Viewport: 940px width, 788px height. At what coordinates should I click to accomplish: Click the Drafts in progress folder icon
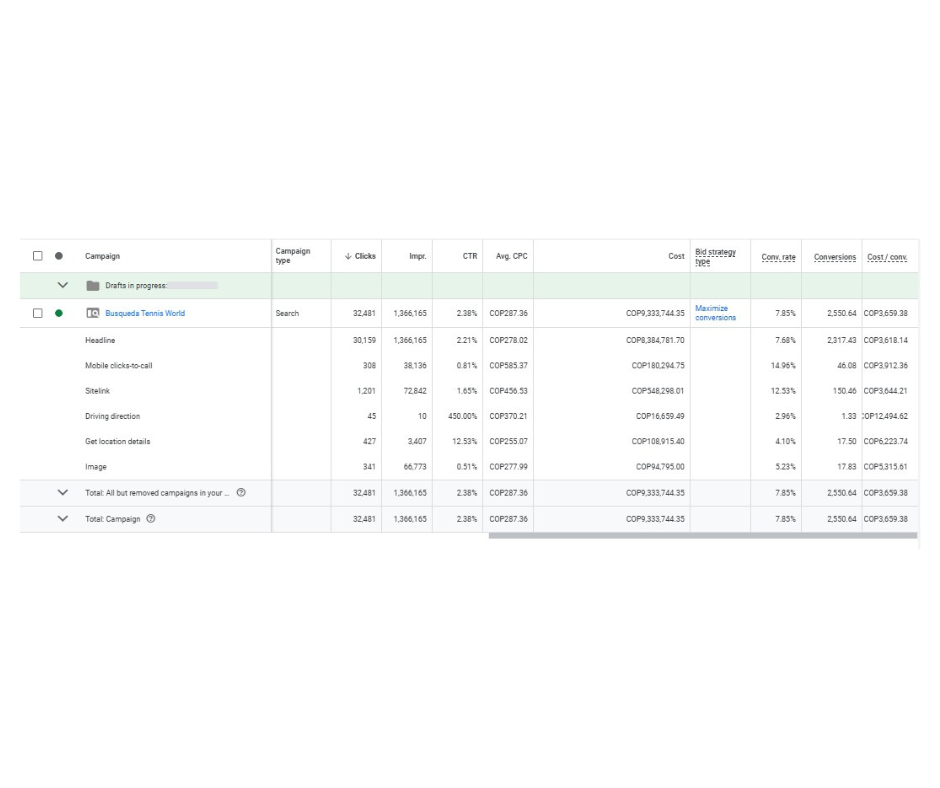[93, 286]
